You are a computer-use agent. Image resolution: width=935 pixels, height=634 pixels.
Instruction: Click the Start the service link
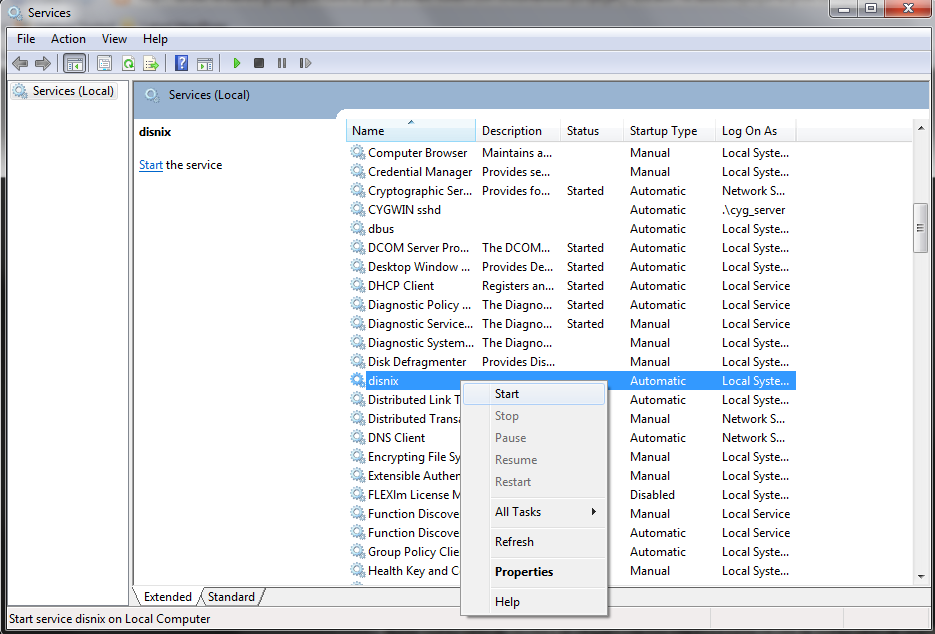pos(150,164)
